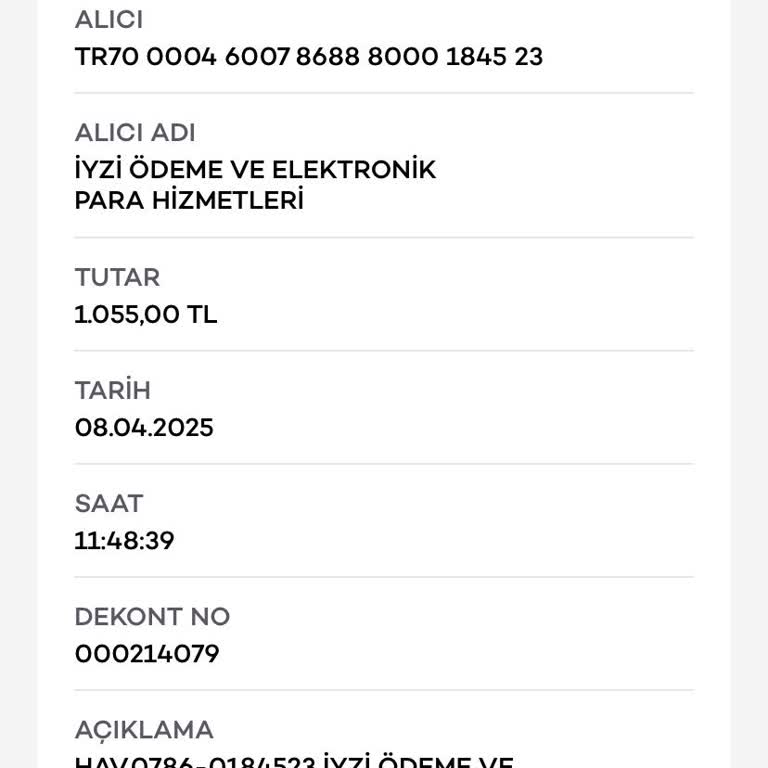This screenshot has height=768, width=768.
Task: Select the date 08.04.2025
Action: pyautogui.click(x=144, y=428)
